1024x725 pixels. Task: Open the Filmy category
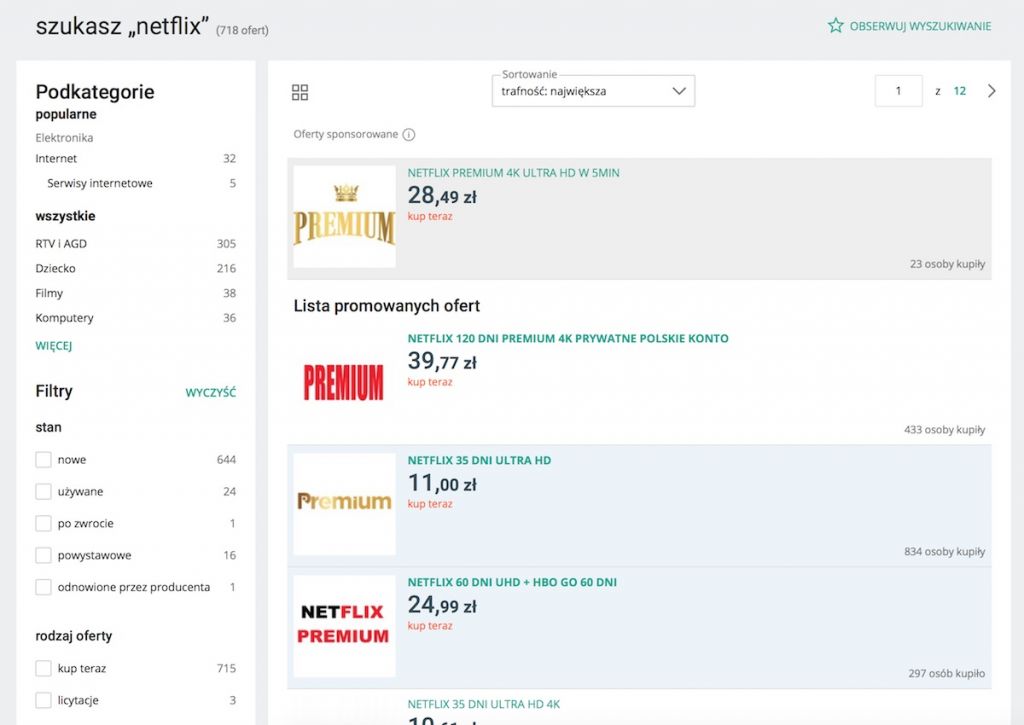tap(49, 293)
